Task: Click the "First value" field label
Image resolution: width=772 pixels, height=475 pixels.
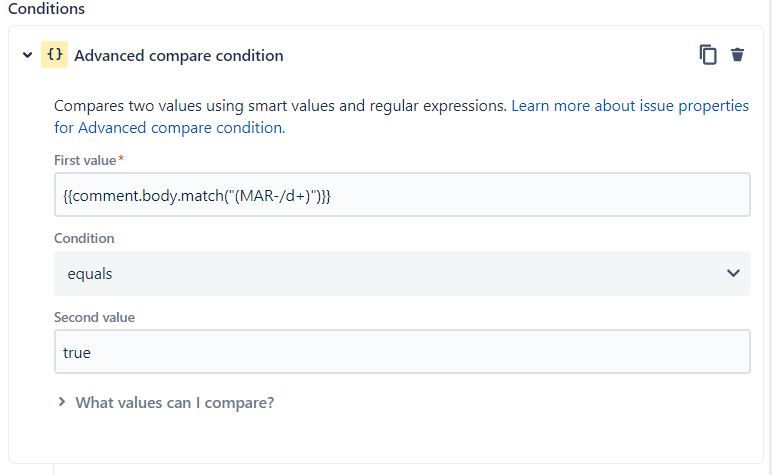Action: click(x=85, y=160)
